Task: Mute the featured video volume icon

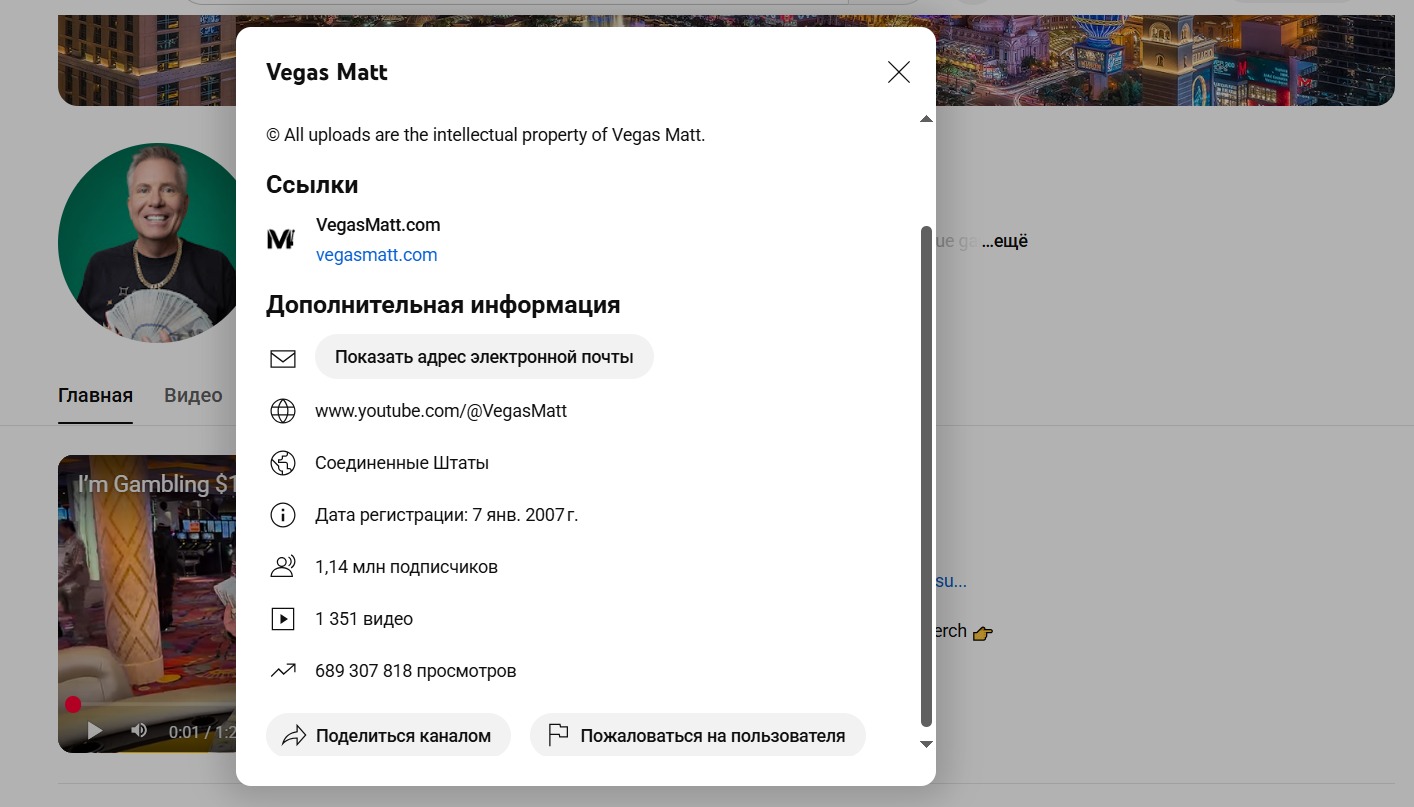Action: tap(139, 731)
